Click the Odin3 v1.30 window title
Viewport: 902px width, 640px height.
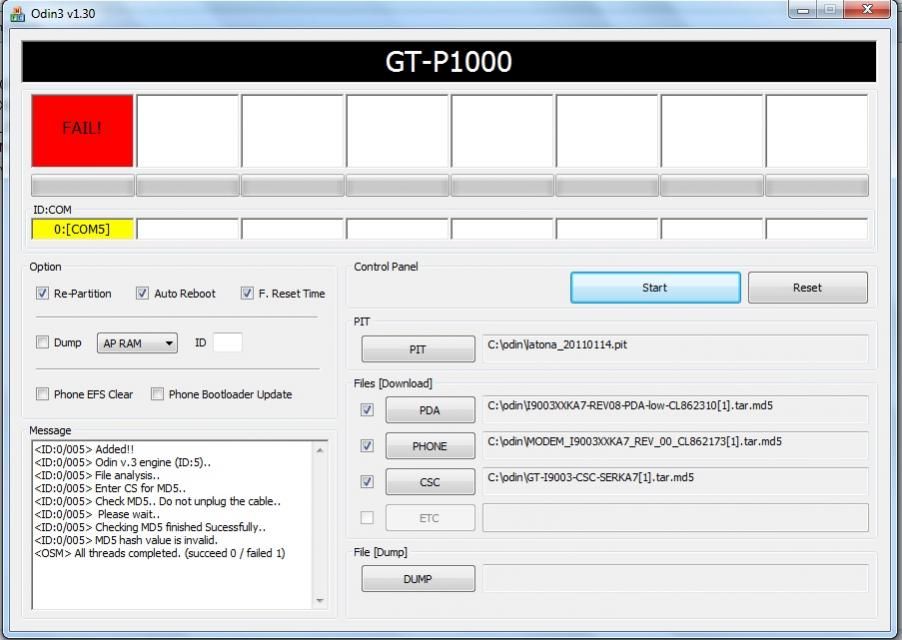pos(63,14)
